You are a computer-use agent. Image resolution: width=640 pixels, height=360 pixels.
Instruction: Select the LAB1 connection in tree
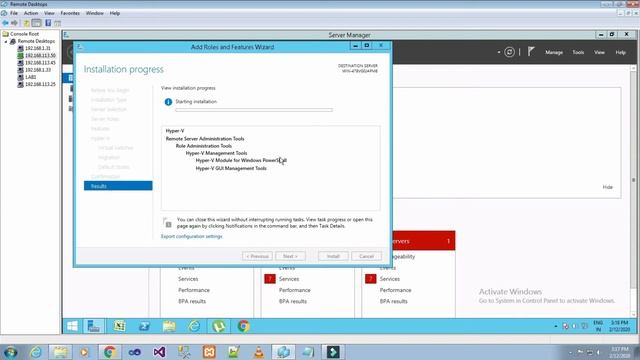click(x=31, y=77)
